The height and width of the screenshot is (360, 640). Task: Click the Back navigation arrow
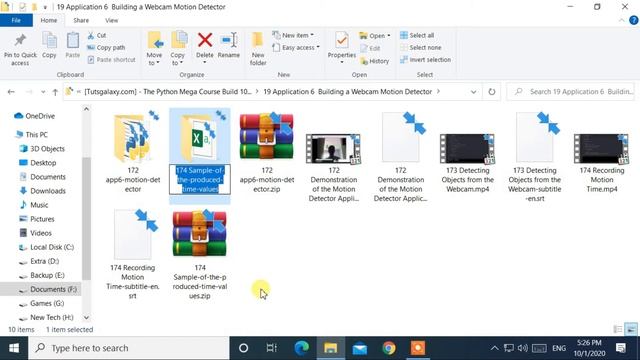(11, 92)
